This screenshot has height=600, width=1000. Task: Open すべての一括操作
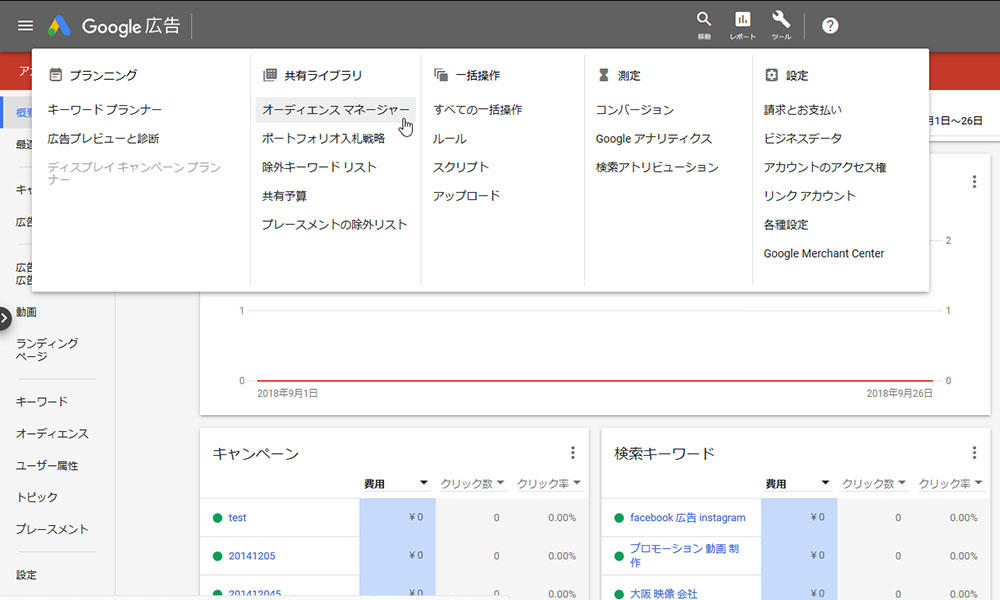tap(477, 110)
